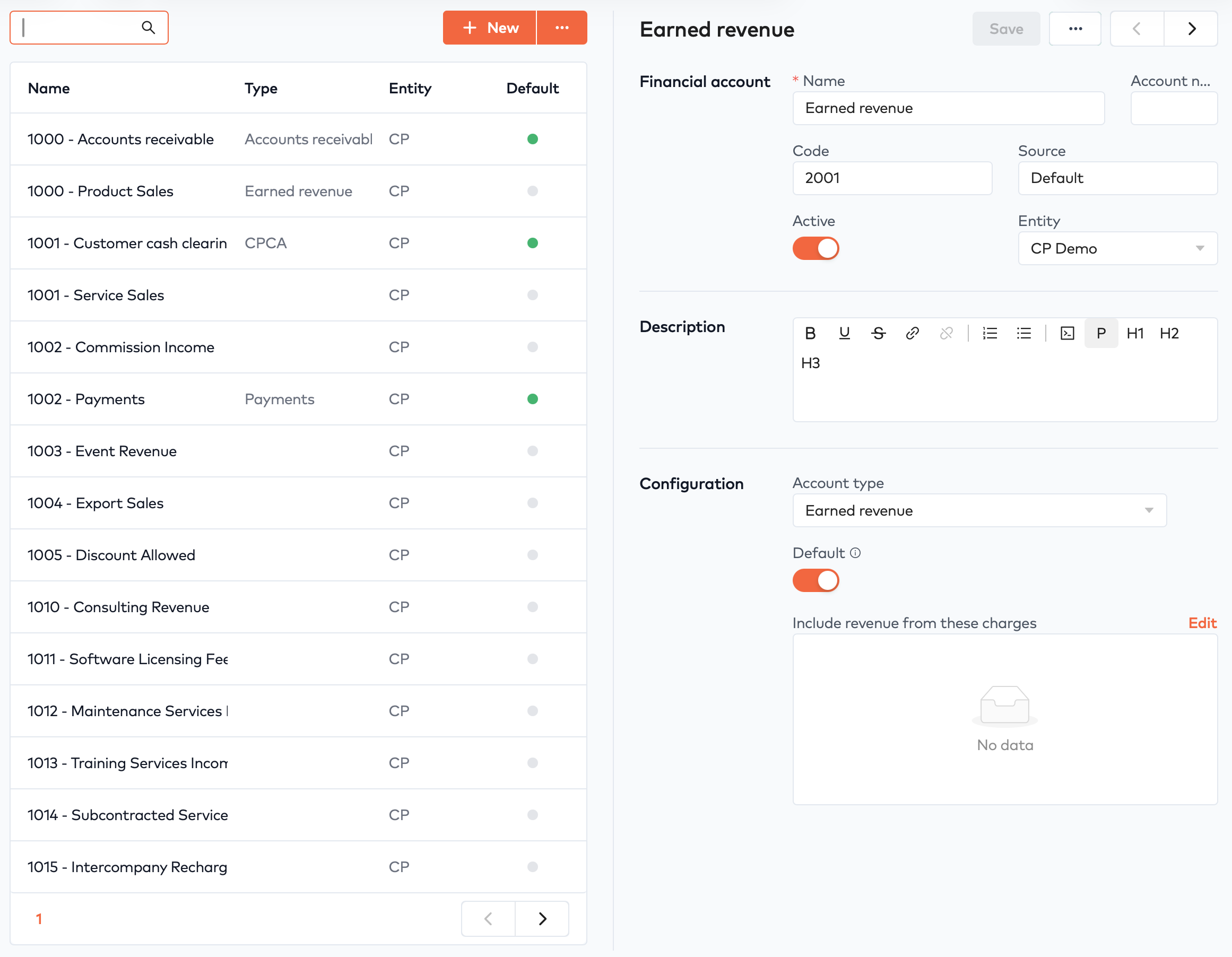Open the more options next to New
Viewport: 1232px width, 957px height.
(x=562, y=28)
